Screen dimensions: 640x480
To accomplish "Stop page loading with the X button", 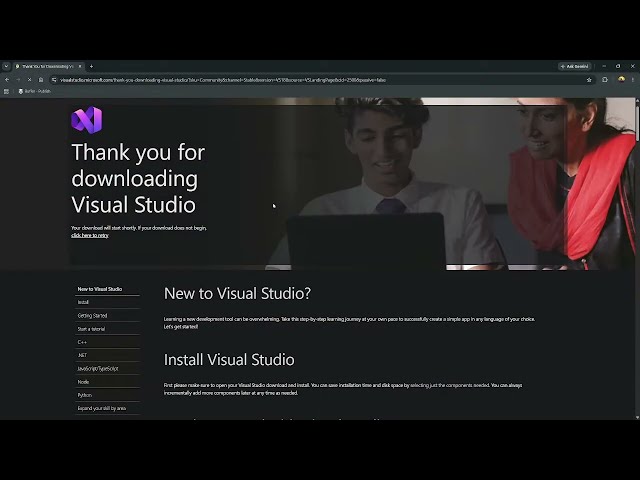I will click(x=29, y=80).
